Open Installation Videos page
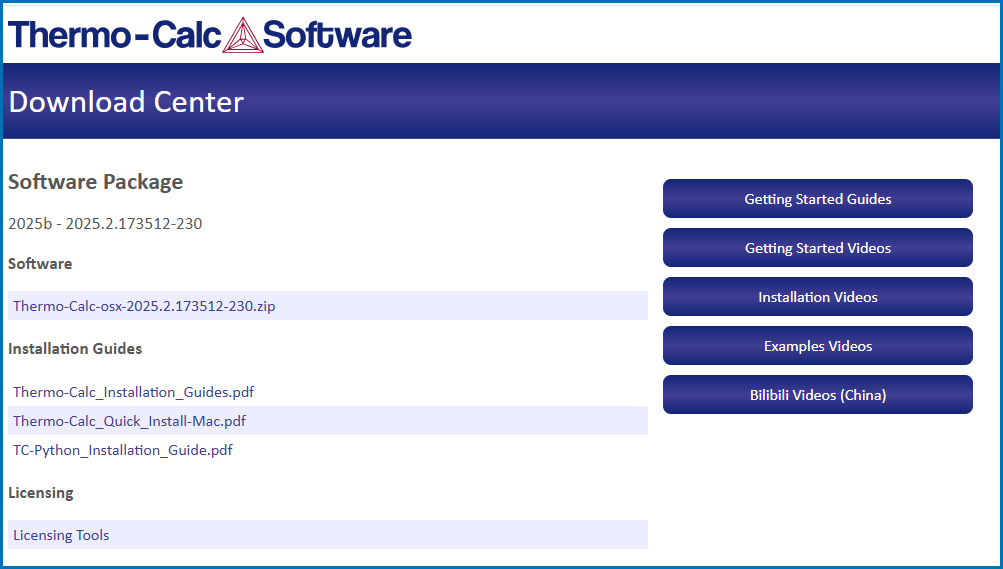 (x=817, y=297)
